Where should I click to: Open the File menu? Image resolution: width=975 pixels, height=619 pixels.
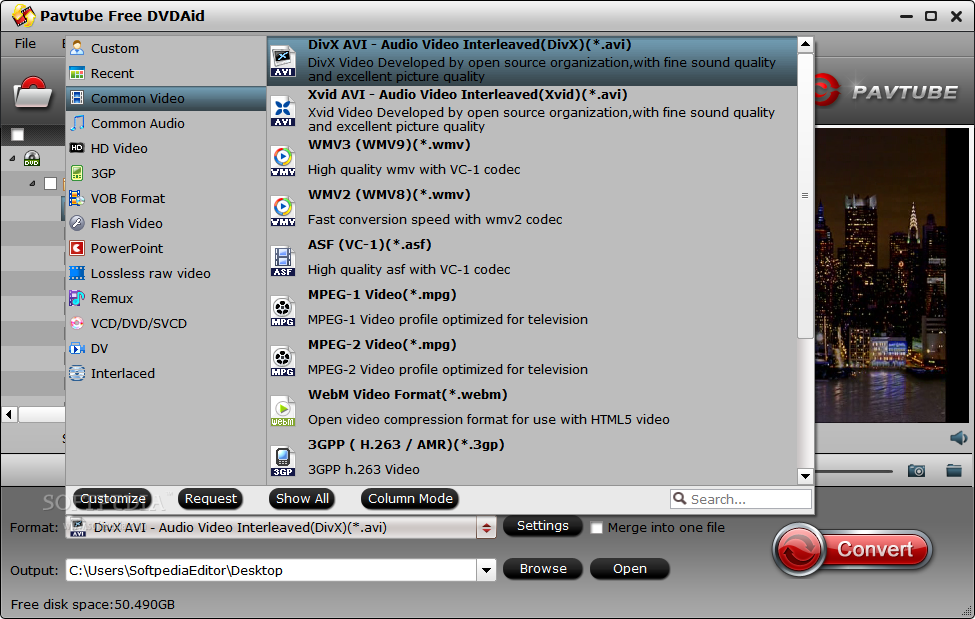[x=25, y=43]
